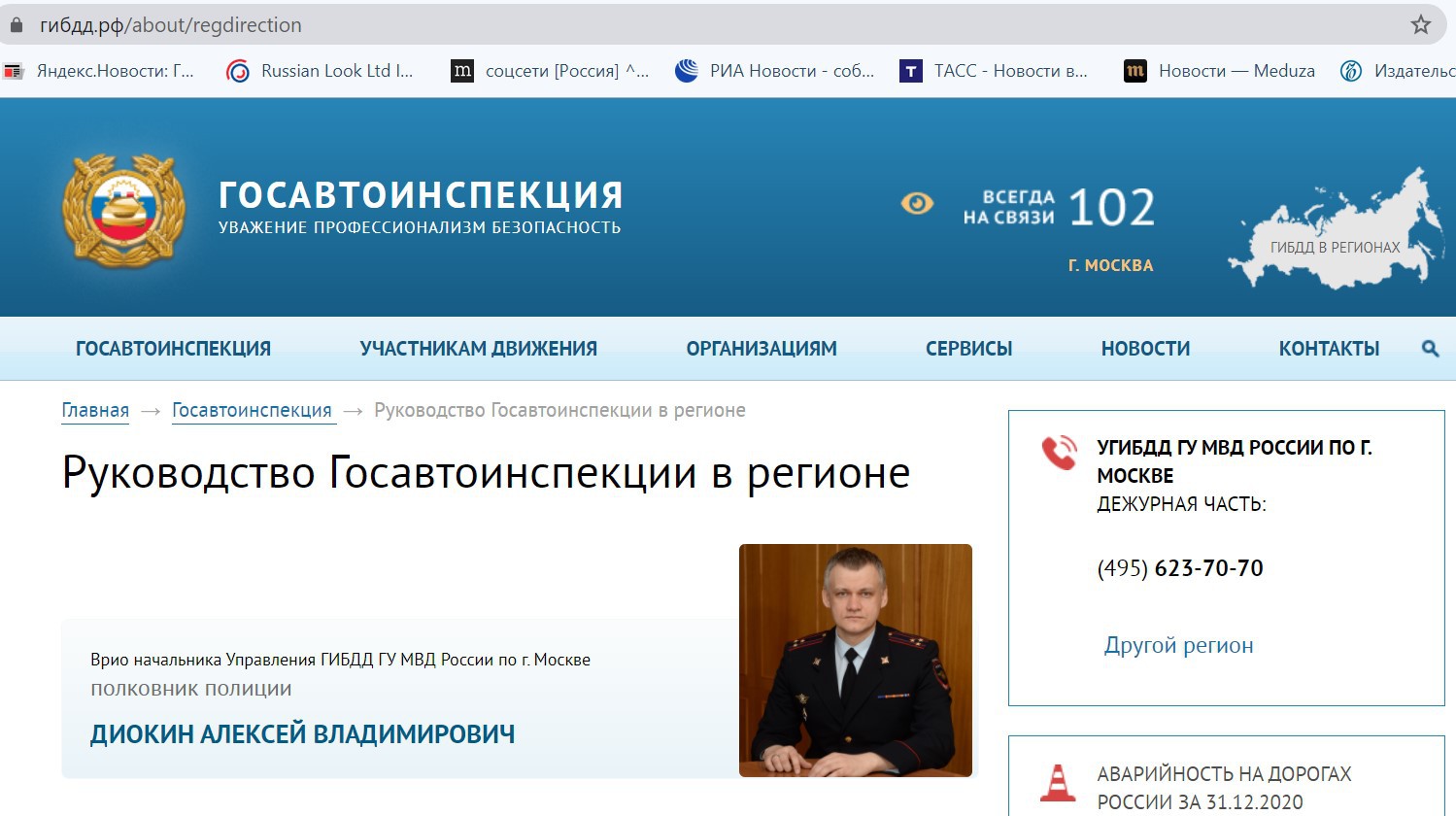Toggle accessibility eye icon in header
The width and height of the screenshot is (1456, 816).
tap(917, 203)
